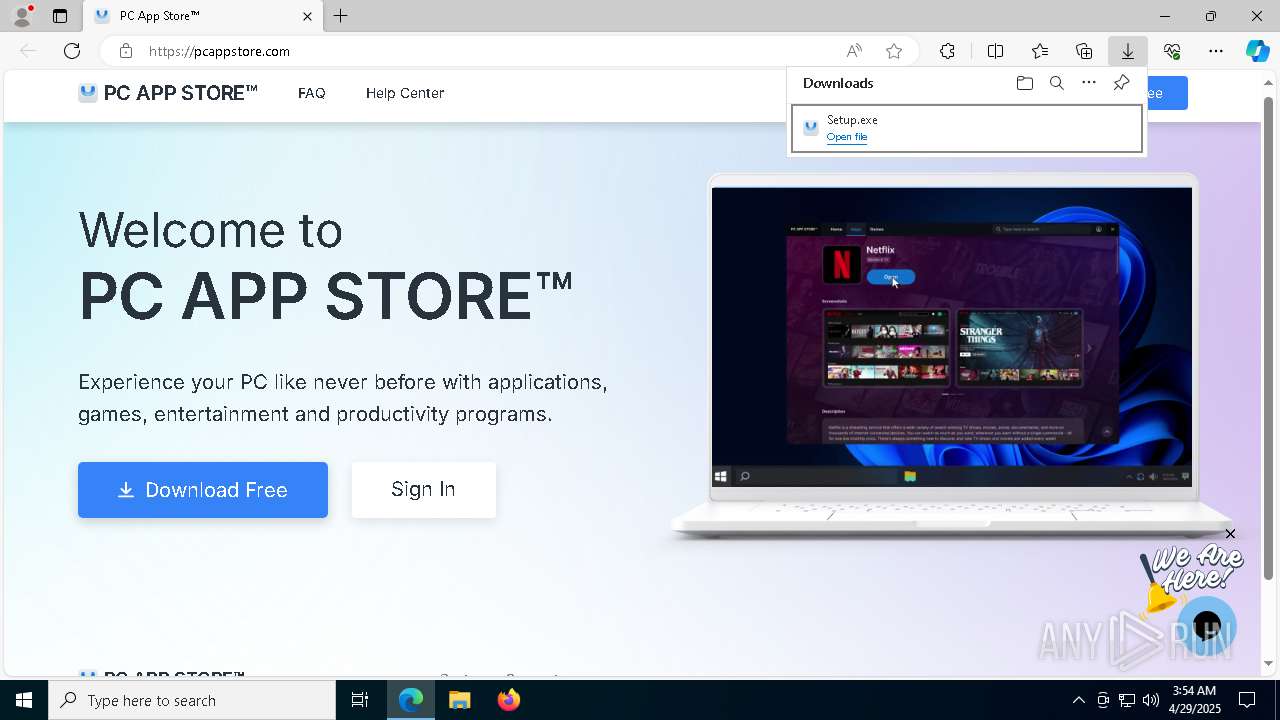Close the PC App Store tab

pyautogui.click(x=308, y=16)
